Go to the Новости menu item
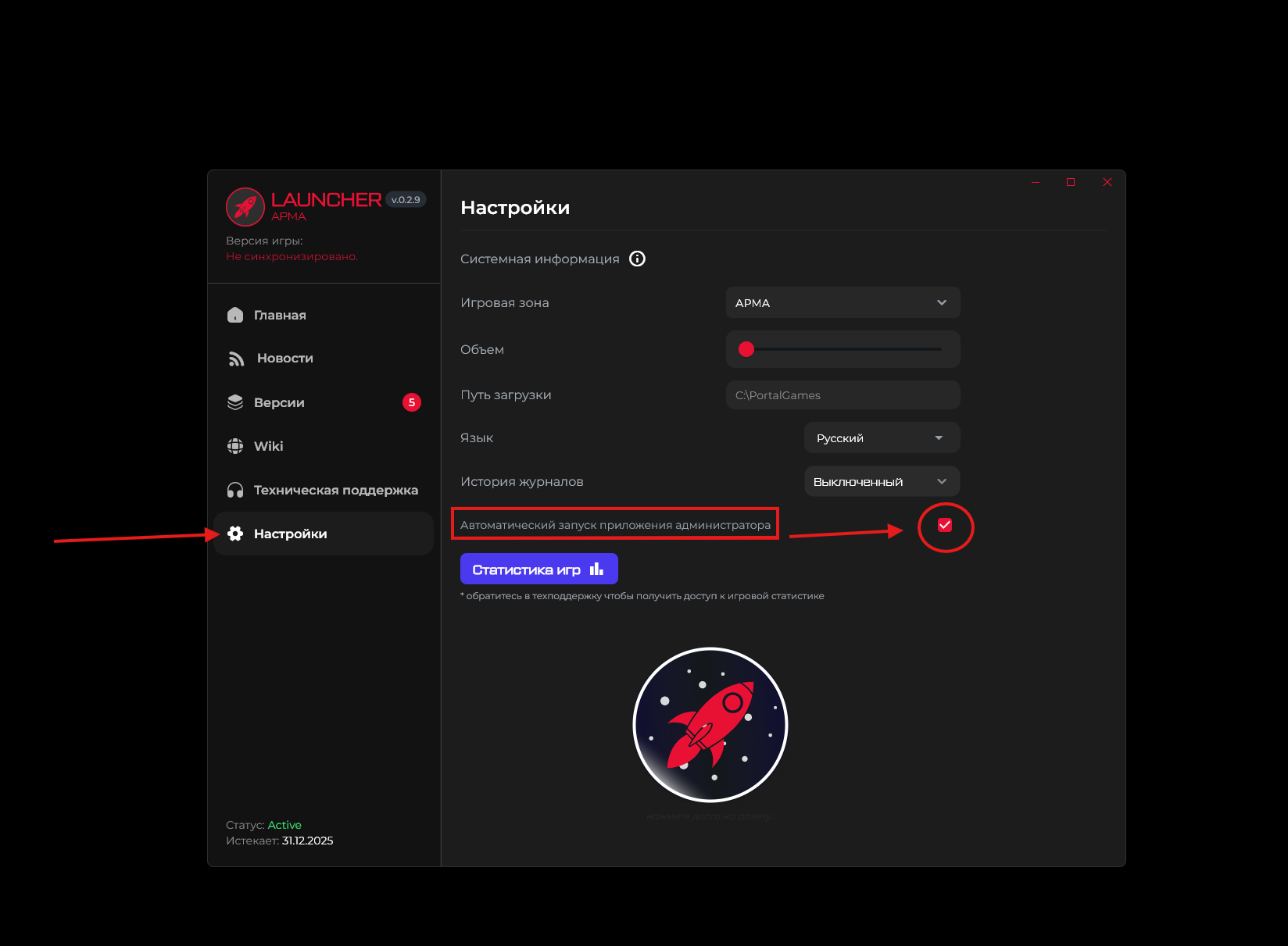 tap(284, 359)
